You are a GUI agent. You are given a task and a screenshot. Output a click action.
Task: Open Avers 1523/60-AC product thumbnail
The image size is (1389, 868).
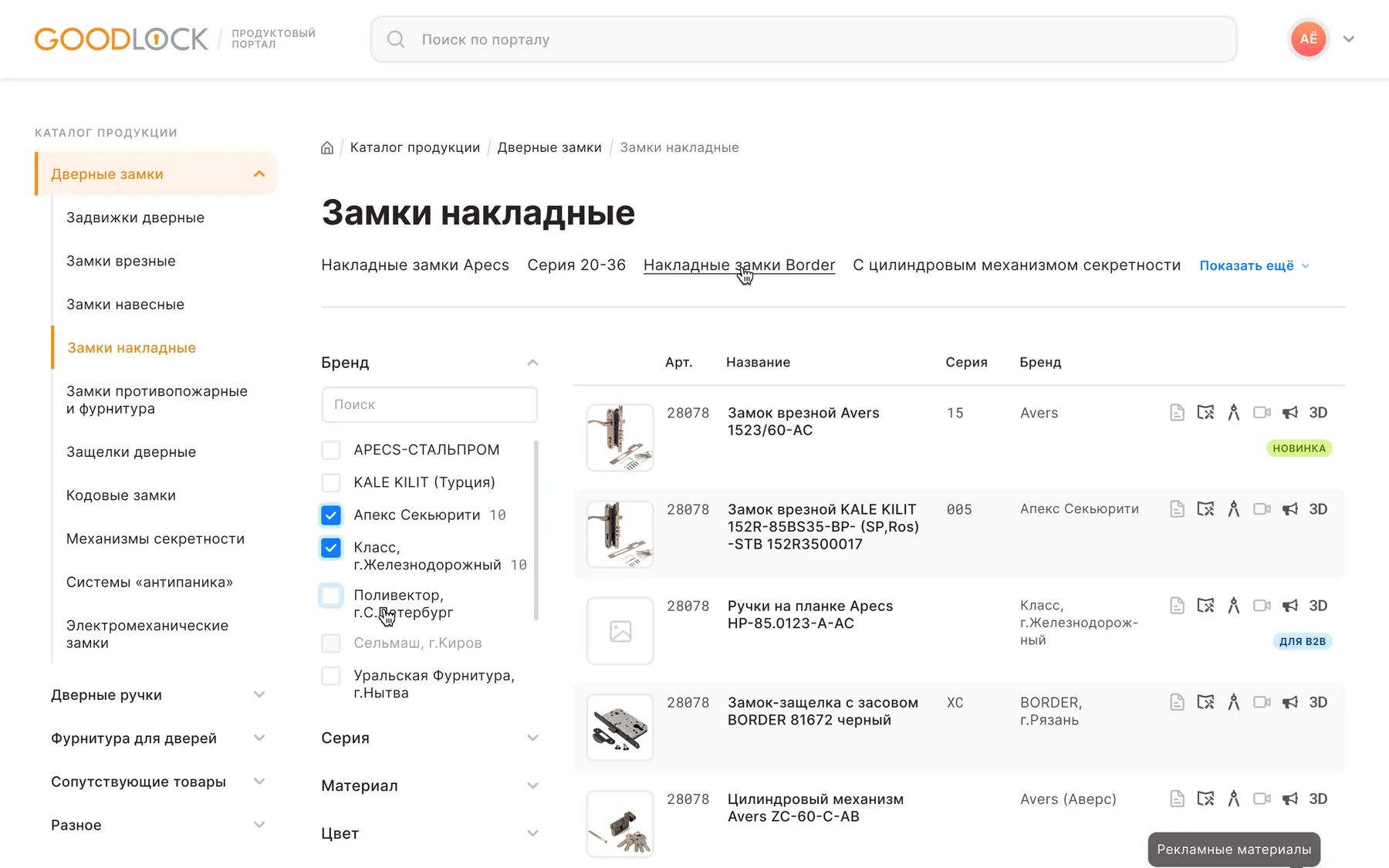(620, 437)
